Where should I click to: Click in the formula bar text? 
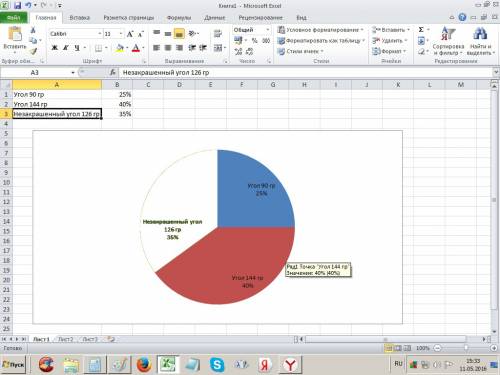tap(166, 72)
